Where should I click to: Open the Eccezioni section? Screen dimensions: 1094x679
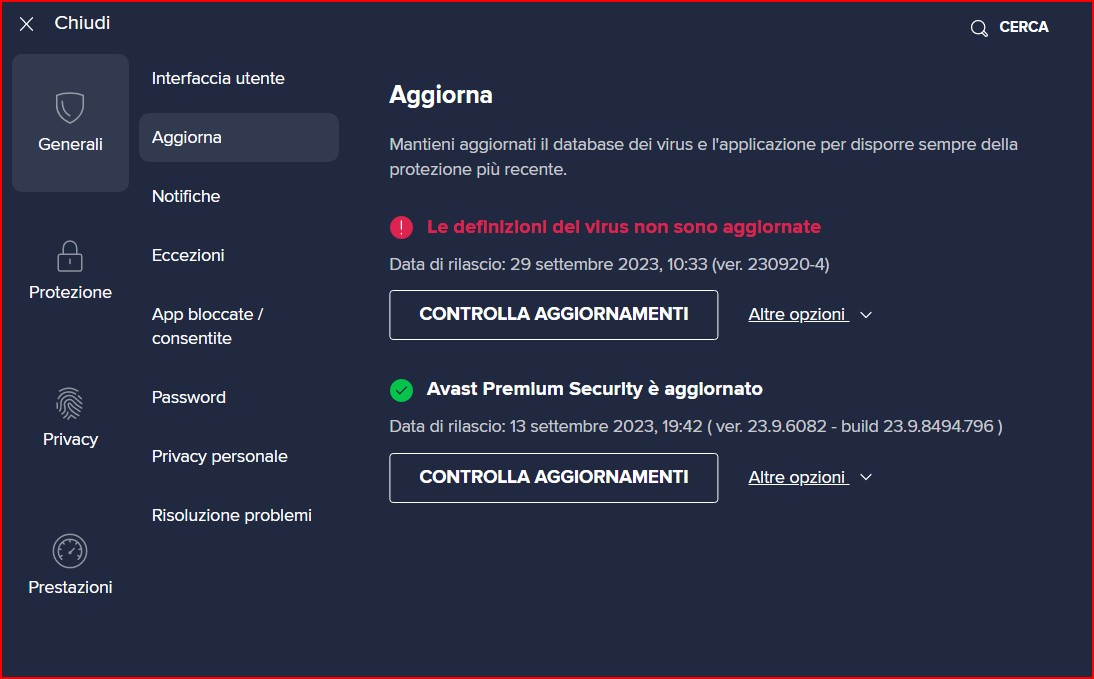[188, 255]
